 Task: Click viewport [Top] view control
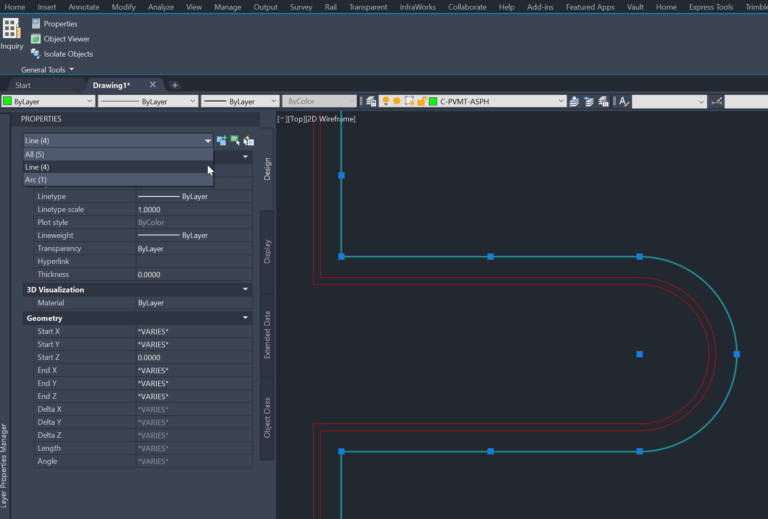click(x=297, y=119)
